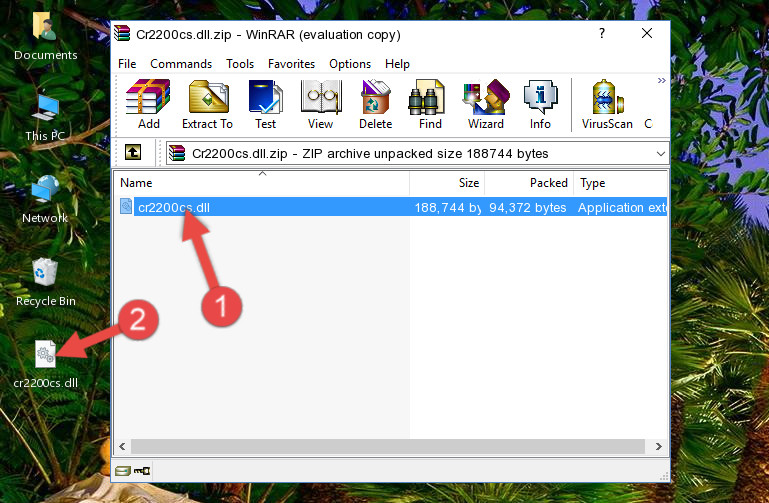Image resolution: width=769 pixels, height=503 pixels.
Task: Close the WinRAR window
Action: point(647,33)
